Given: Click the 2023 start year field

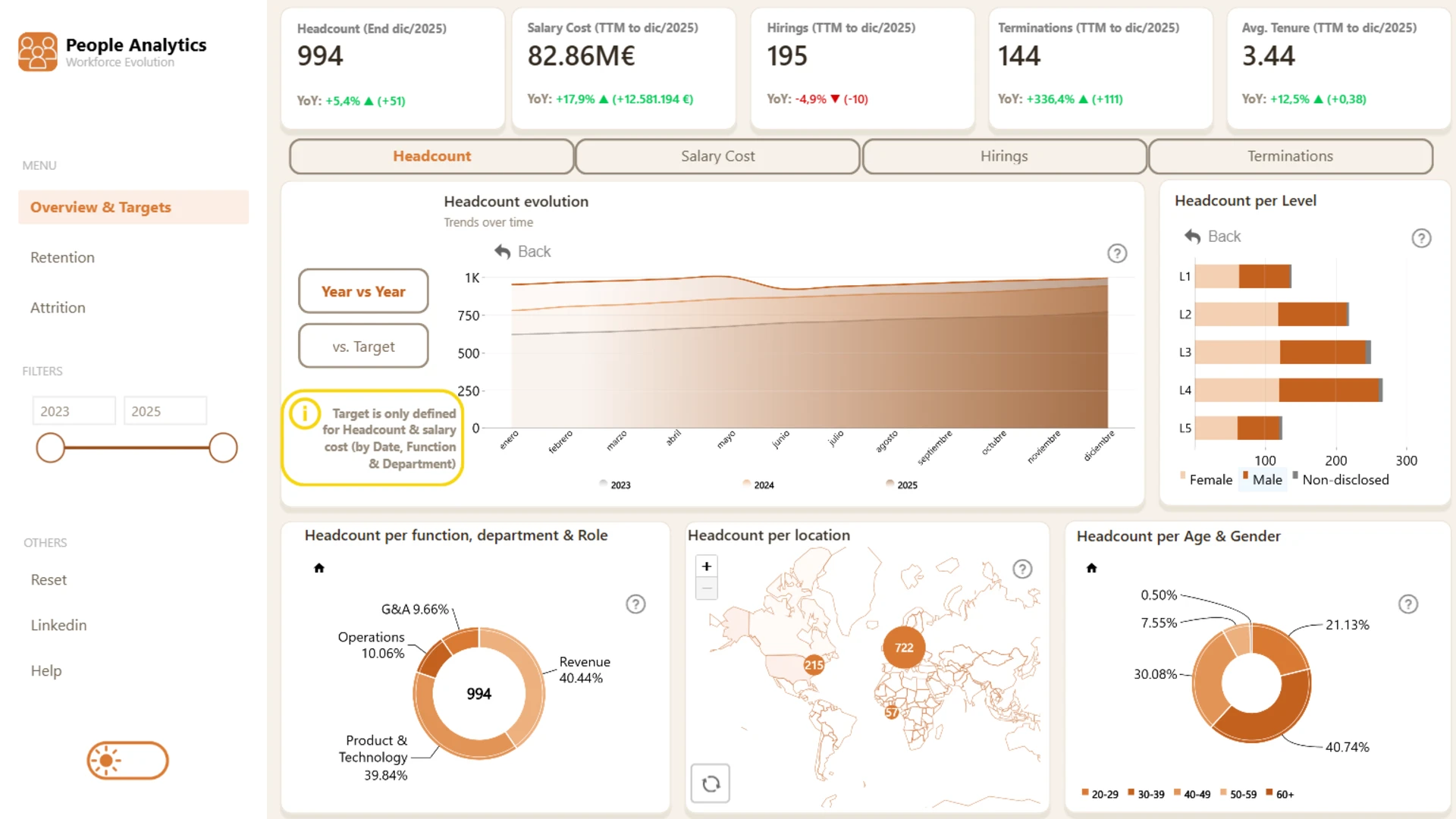Looking at the screenshot, I should coord(74,411).
